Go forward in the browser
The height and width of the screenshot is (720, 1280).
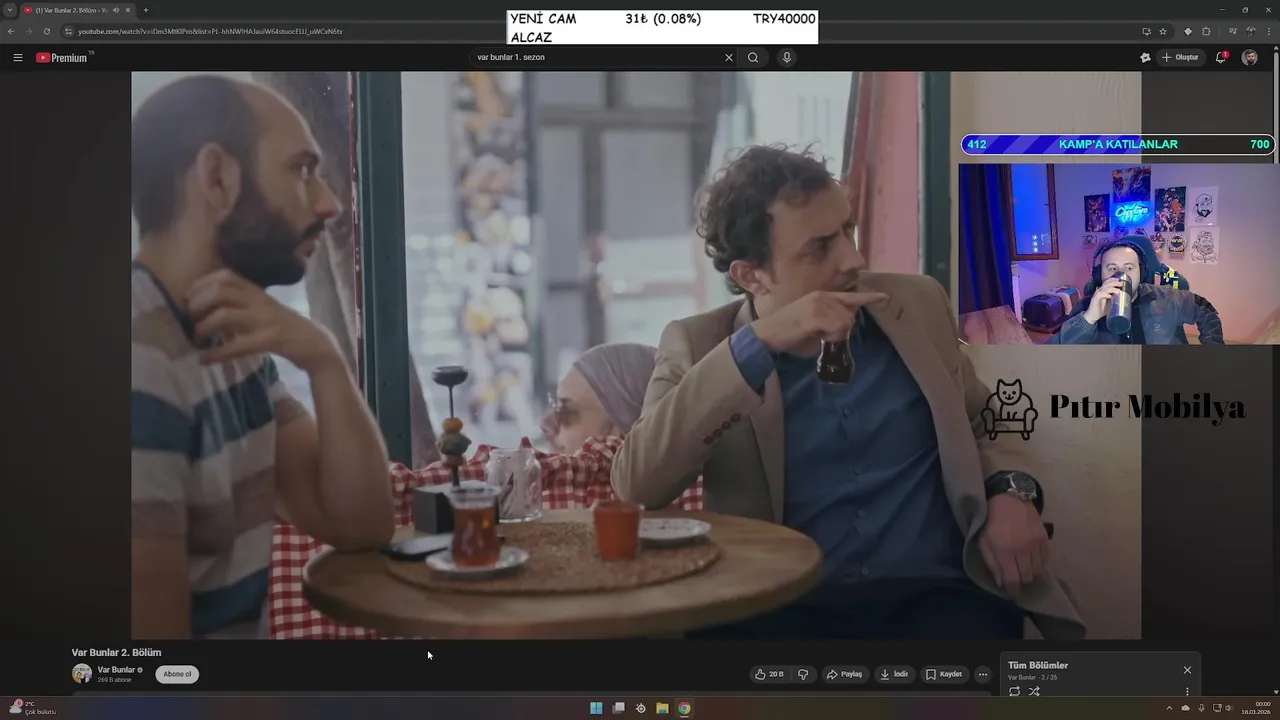coord(28,31)
